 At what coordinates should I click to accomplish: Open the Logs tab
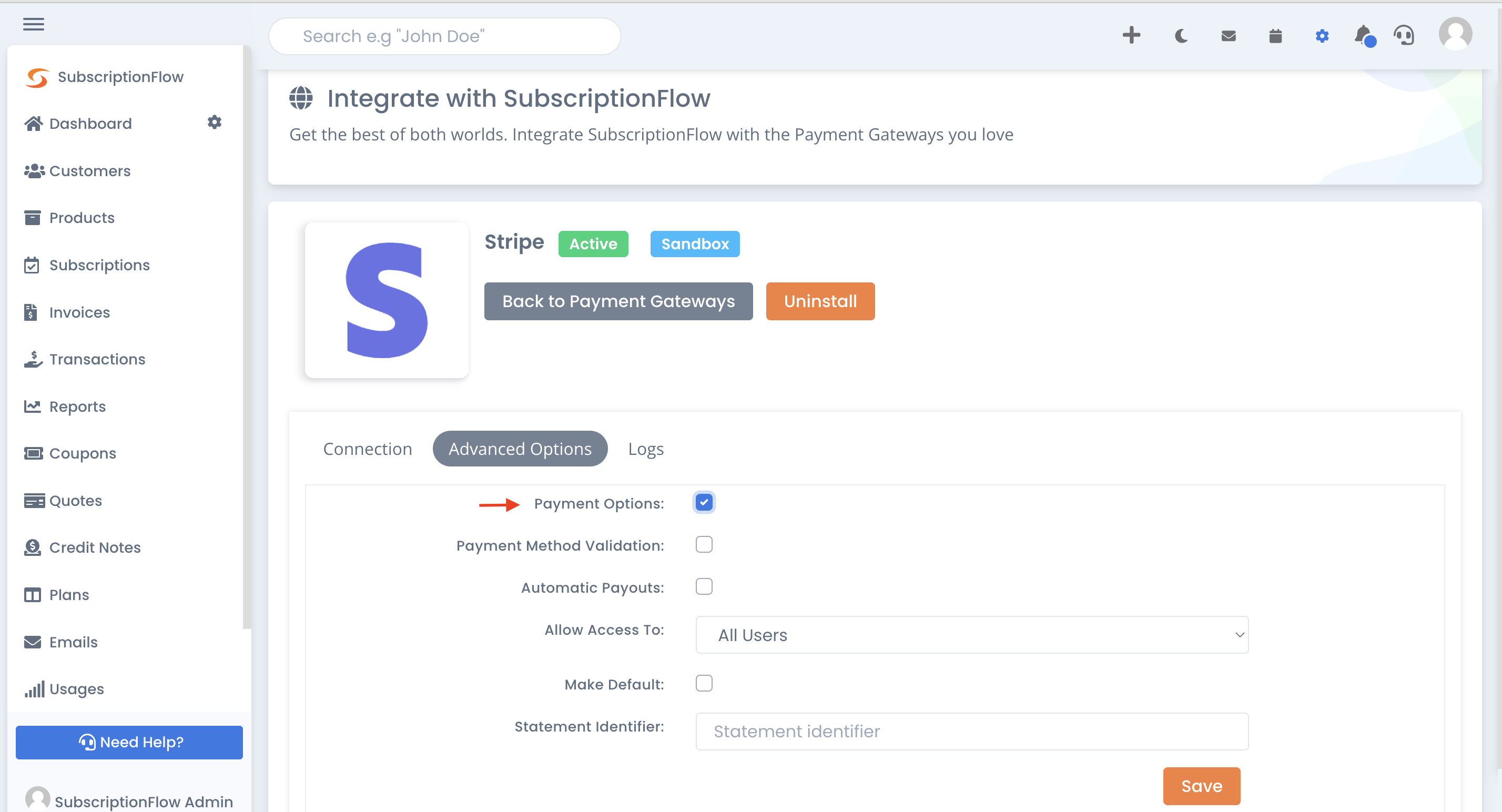(645, 449)
